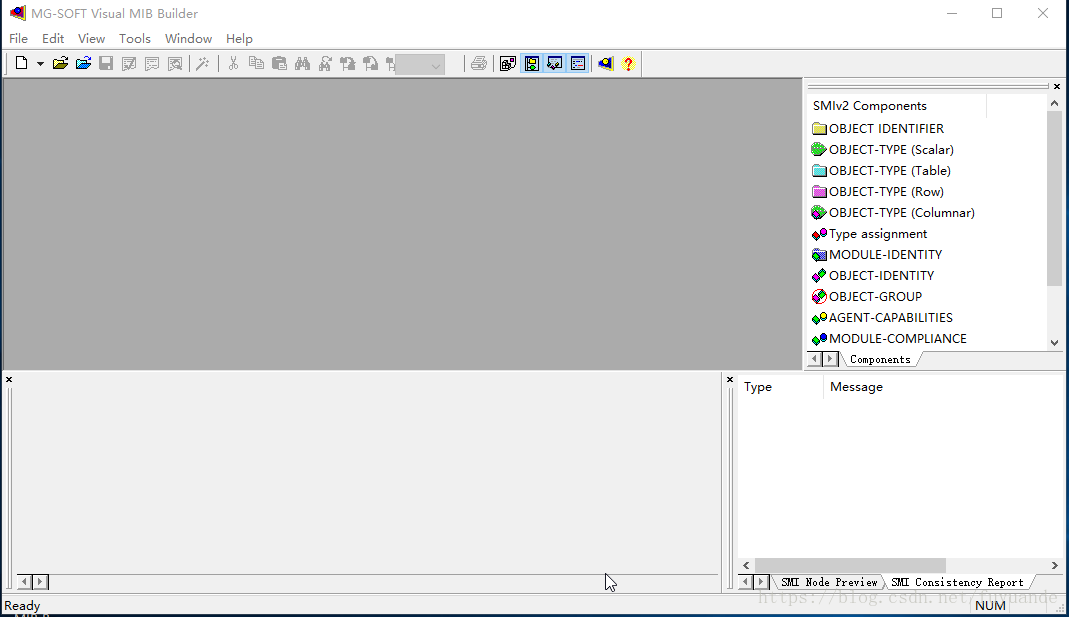Click the Print icon in toolbar
1069x617 pixels.
pos(479,63)
